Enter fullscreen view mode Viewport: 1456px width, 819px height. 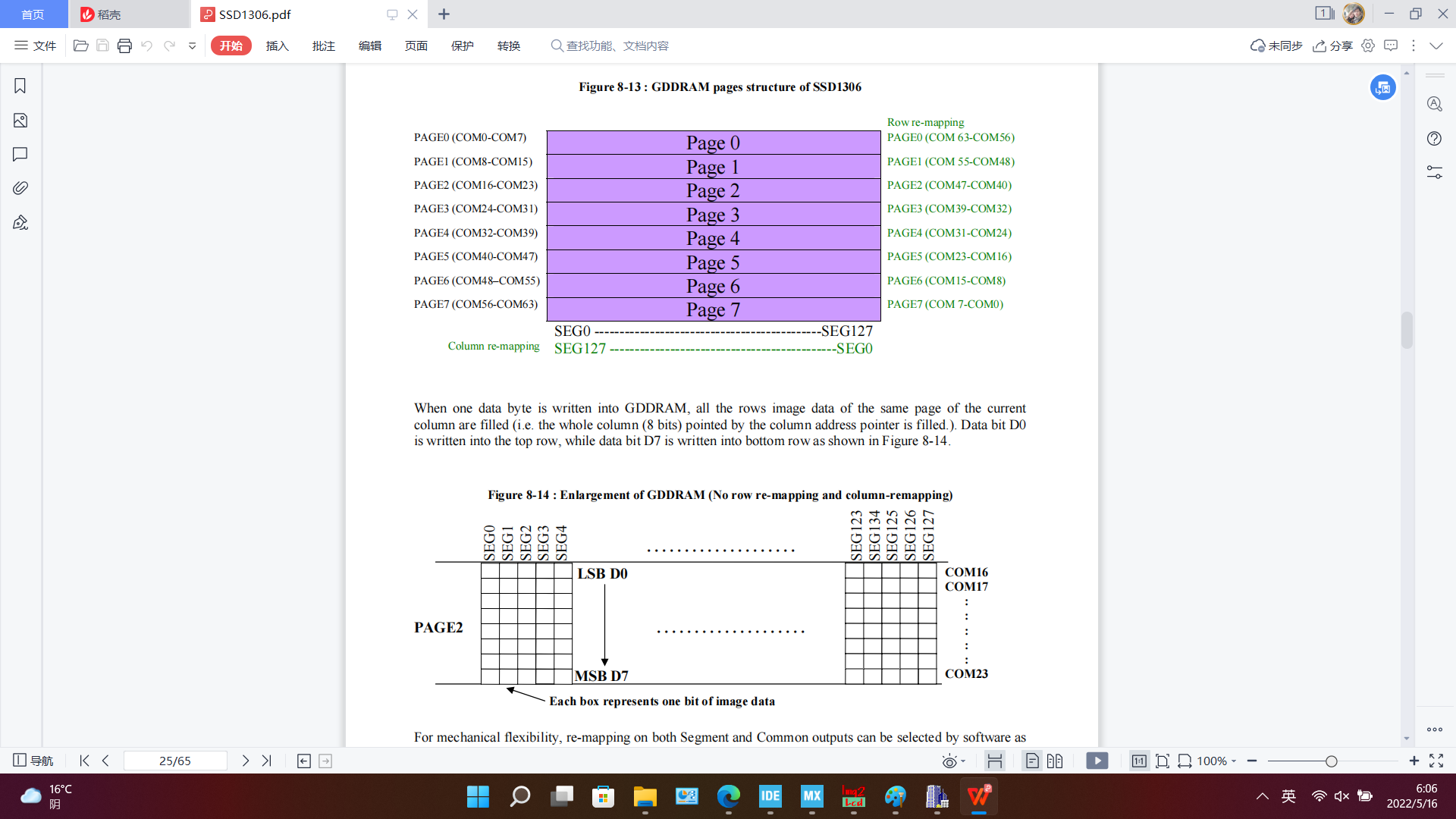click(1436, 761)
